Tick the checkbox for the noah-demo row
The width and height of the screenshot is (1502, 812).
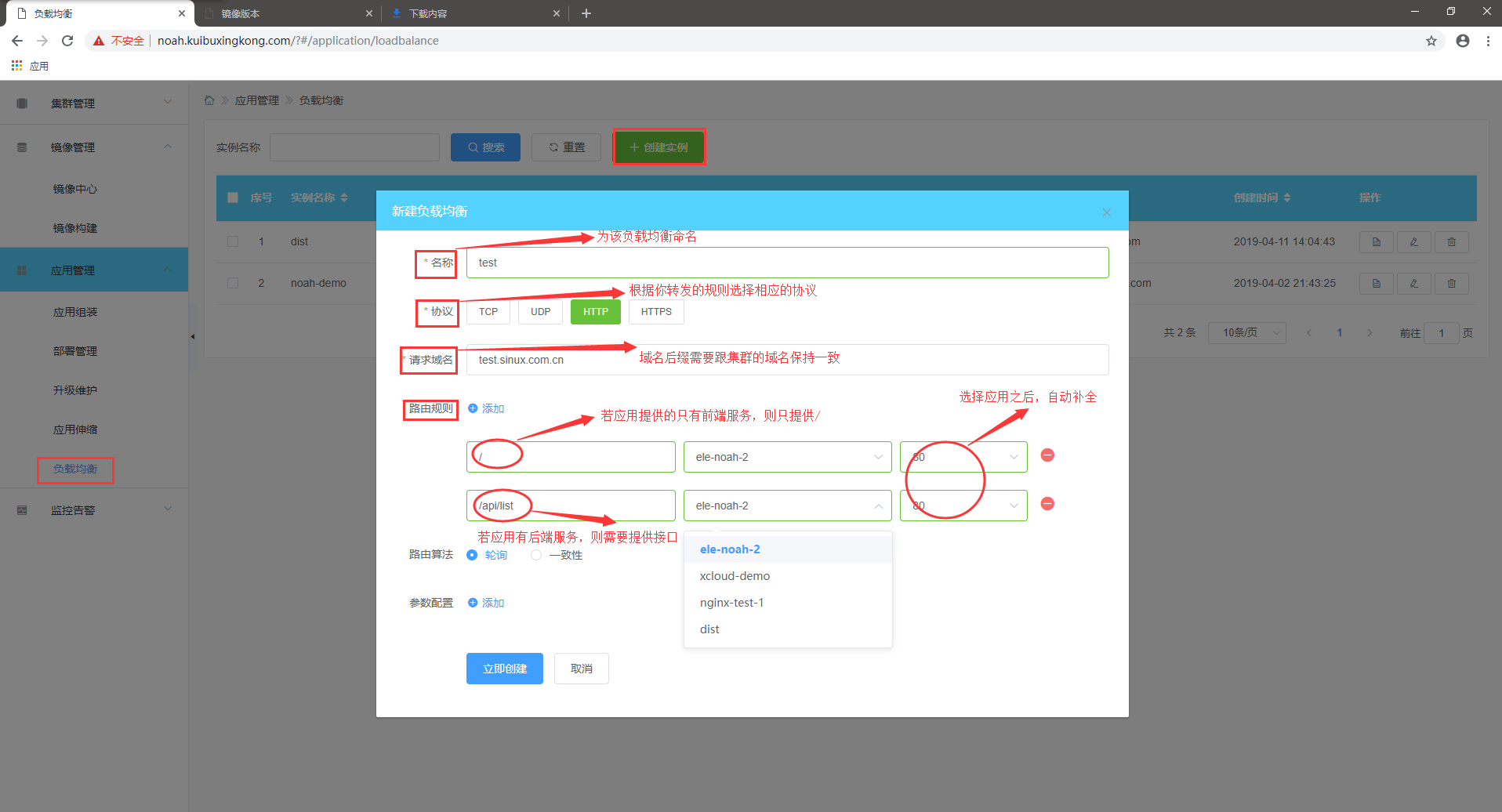coord(233,283)
